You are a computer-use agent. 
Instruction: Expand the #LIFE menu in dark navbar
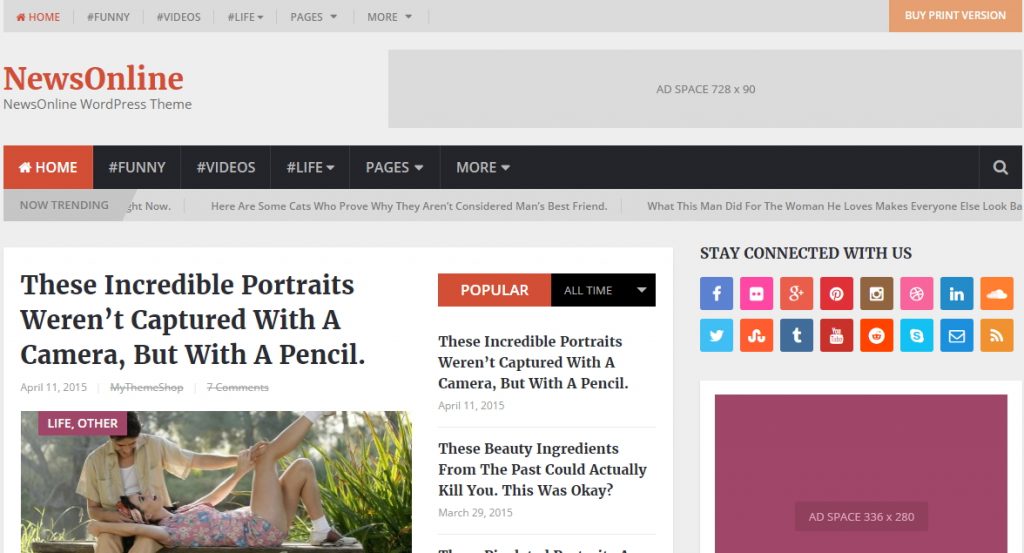pyautogui.click(x=310, y=167)
